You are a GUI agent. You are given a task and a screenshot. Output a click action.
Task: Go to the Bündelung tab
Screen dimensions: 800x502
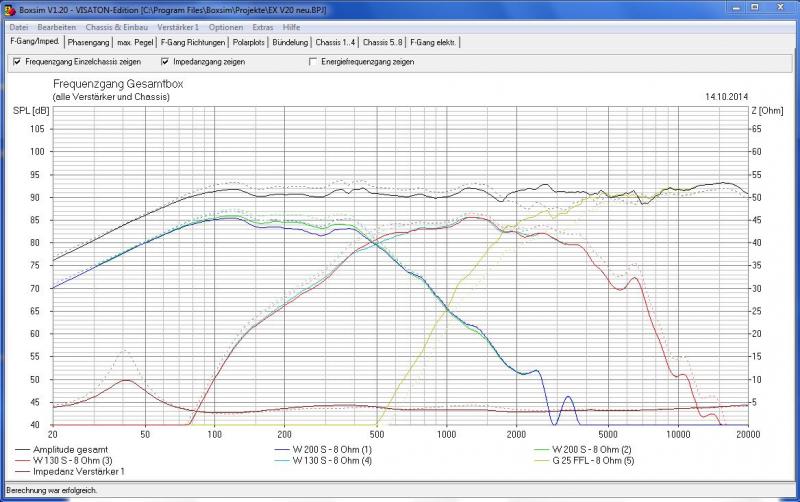(x=290, y=42)
